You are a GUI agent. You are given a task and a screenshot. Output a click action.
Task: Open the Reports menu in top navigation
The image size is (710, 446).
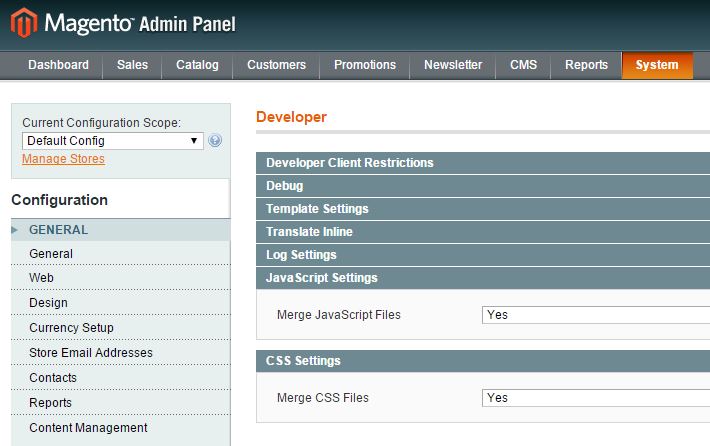pyautogui.click(x=586, y=65)
